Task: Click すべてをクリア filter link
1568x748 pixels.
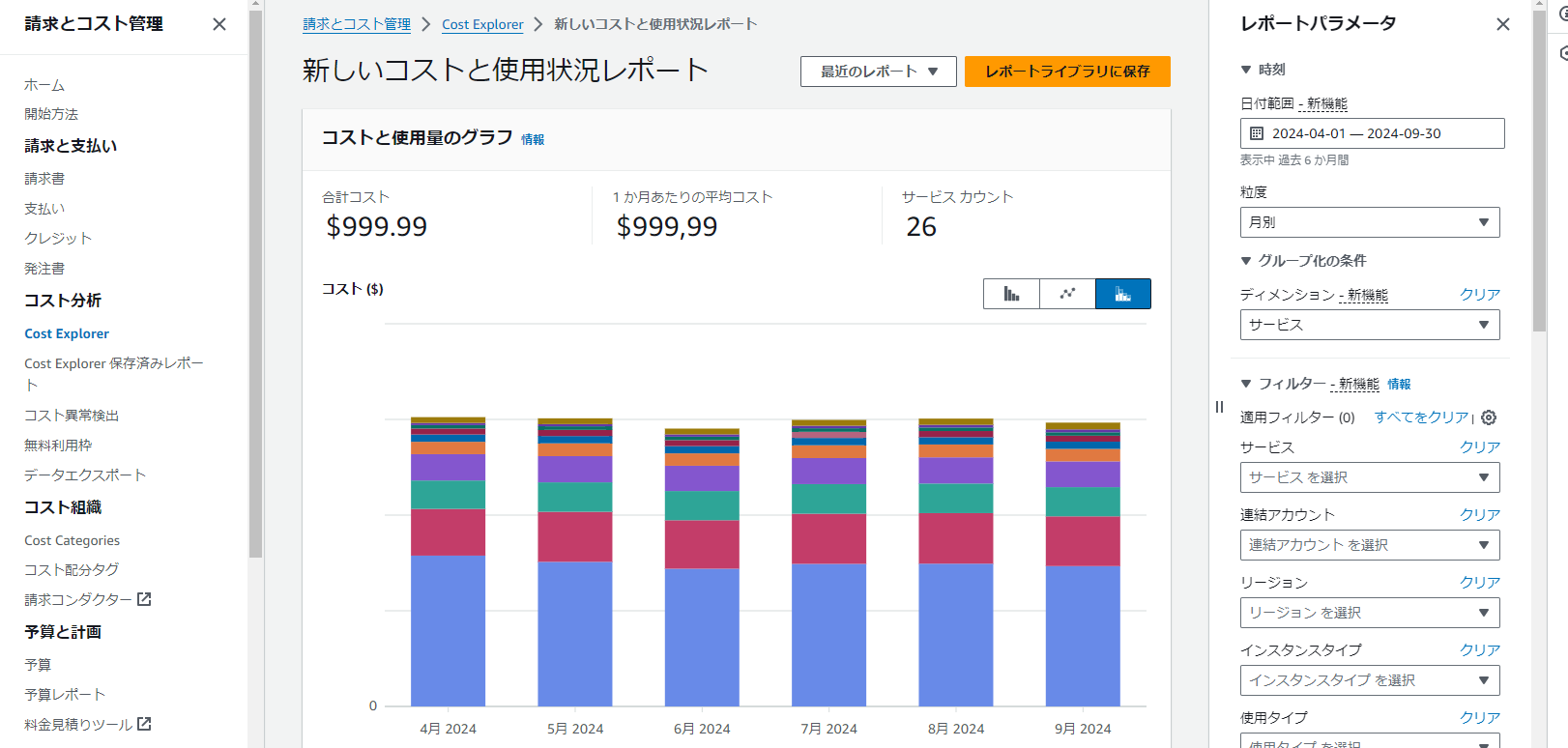Action: coord(1421,417)
